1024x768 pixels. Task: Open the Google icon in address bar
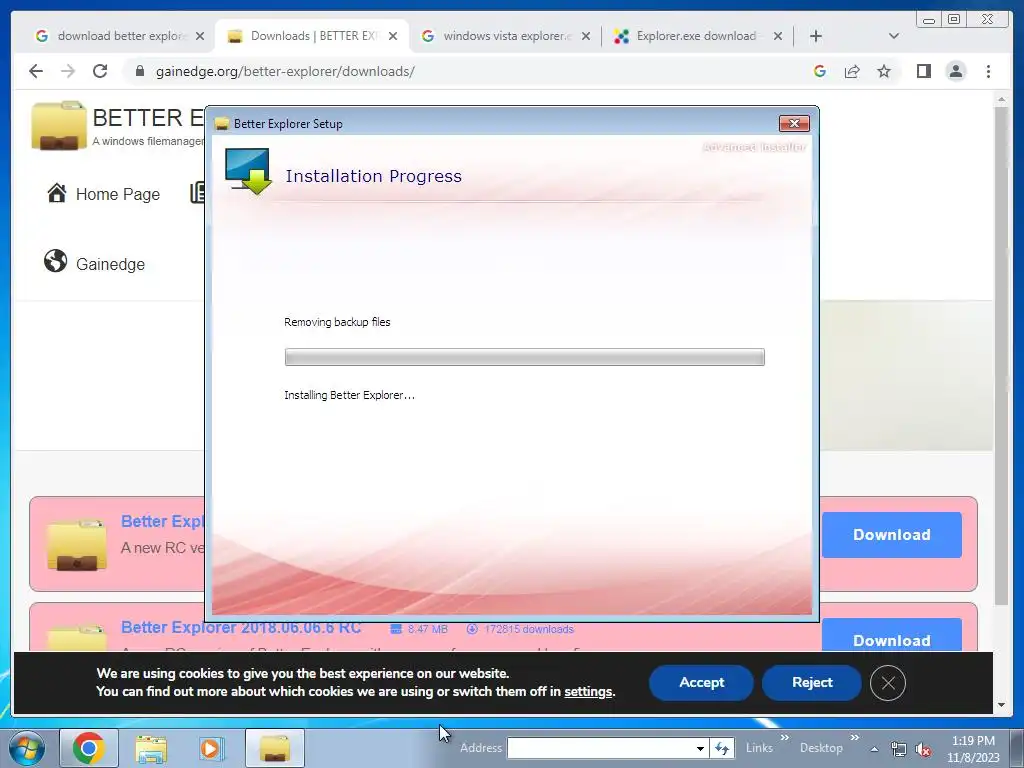tap(820, 71)
